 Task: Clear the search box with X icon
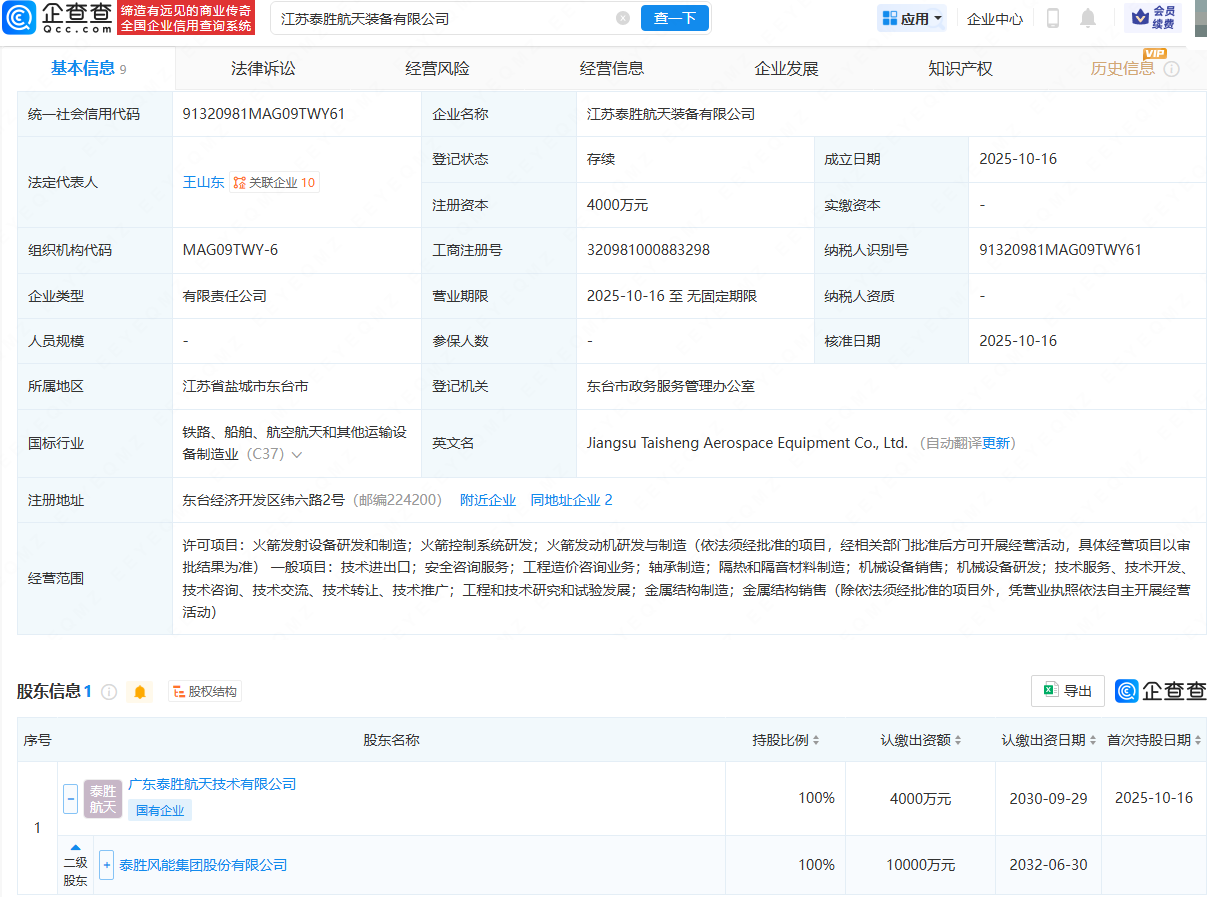click(623, 18)
